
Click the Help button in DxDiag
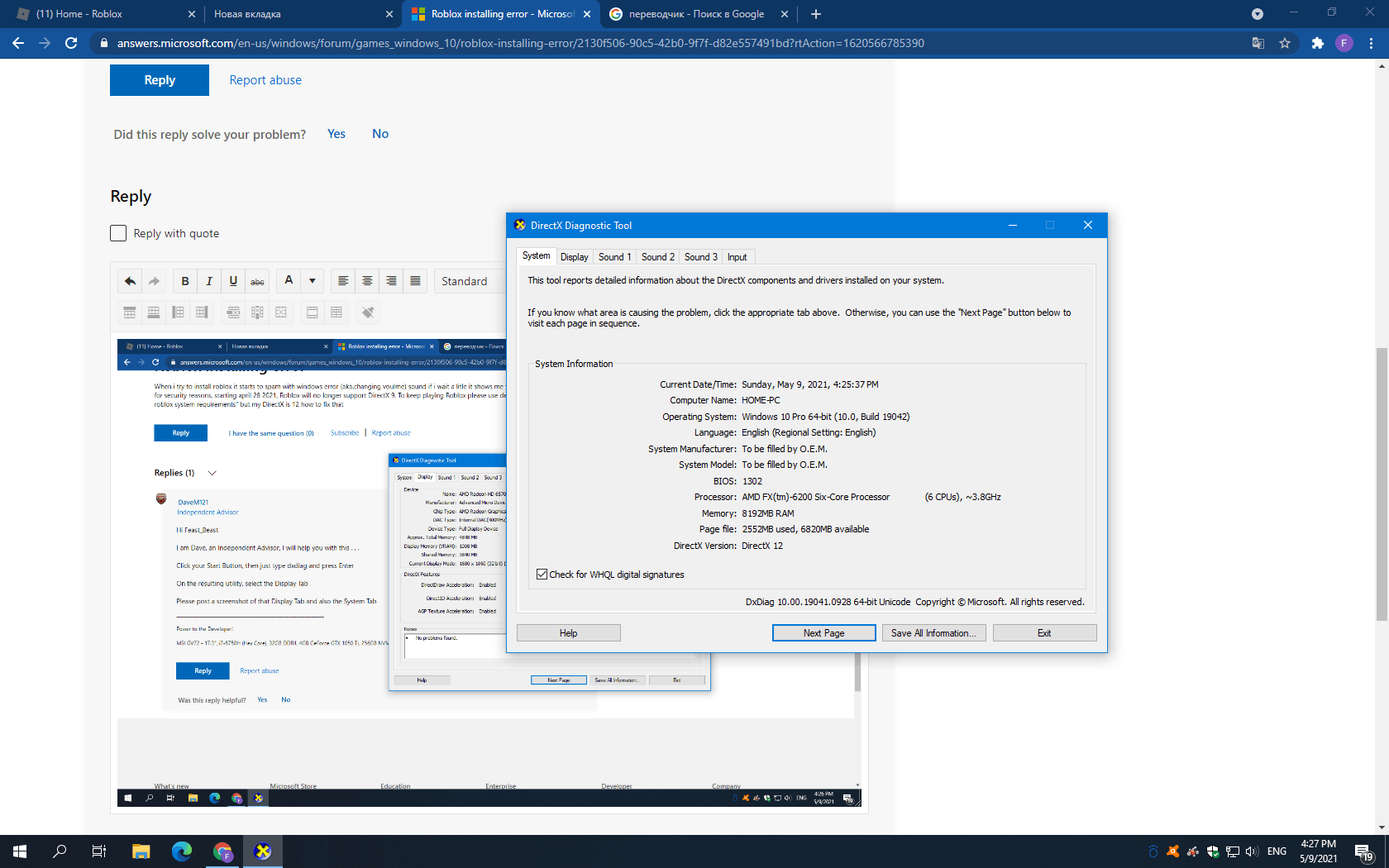tap(568, 633)
